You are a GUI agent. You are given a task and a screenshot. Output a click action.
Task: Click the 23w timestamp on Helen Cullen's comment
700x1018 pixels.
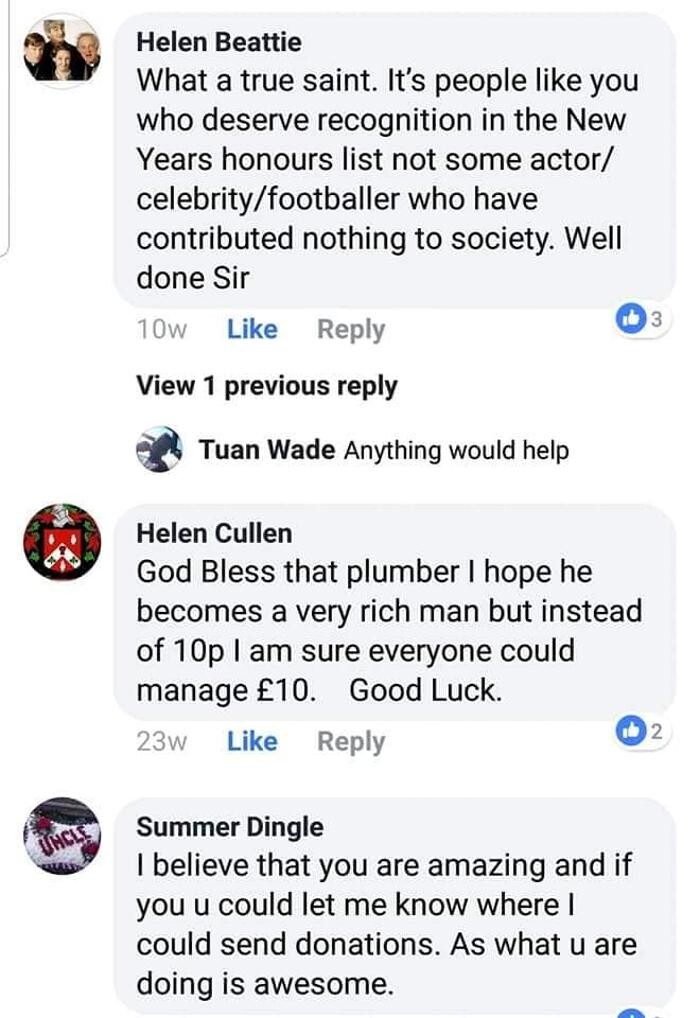161,741
